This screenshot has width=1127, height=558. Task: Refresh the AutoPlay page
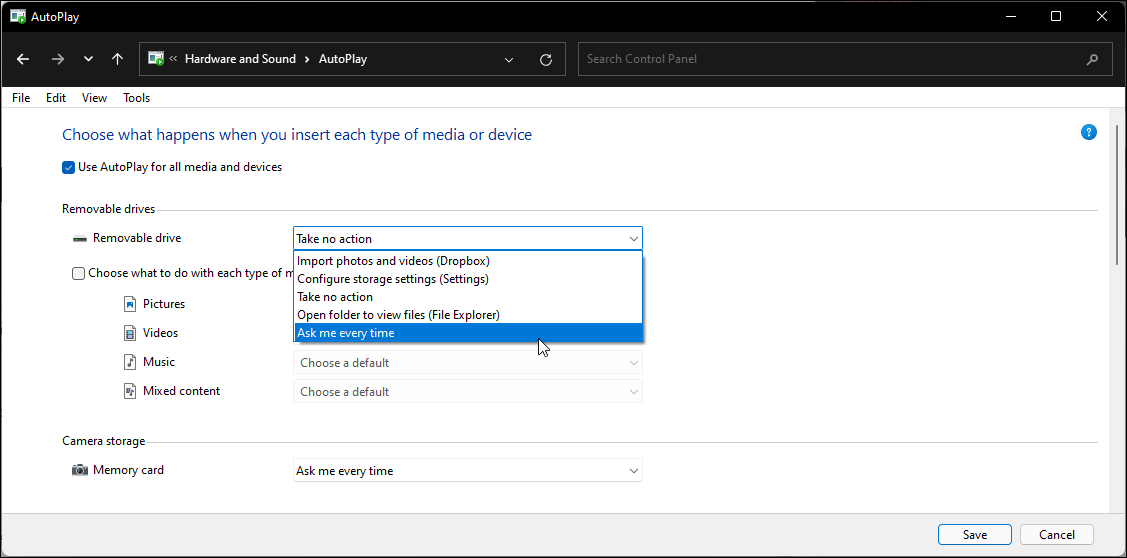pos(545,59)
